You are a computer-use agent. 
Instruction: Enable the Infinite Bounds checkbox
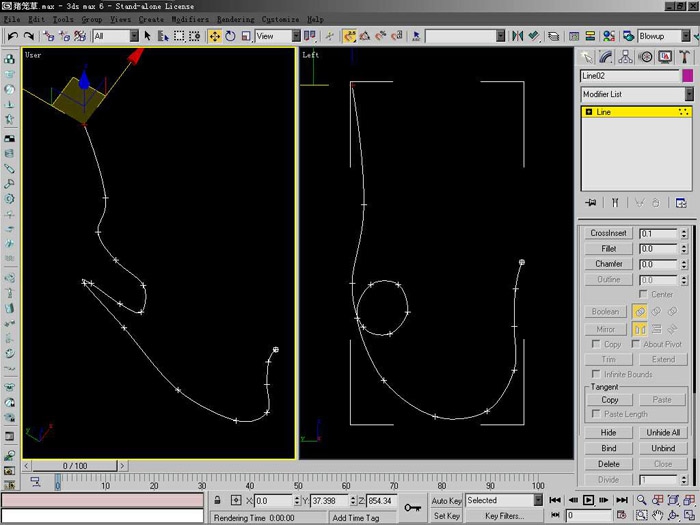(x=596, y=374)
